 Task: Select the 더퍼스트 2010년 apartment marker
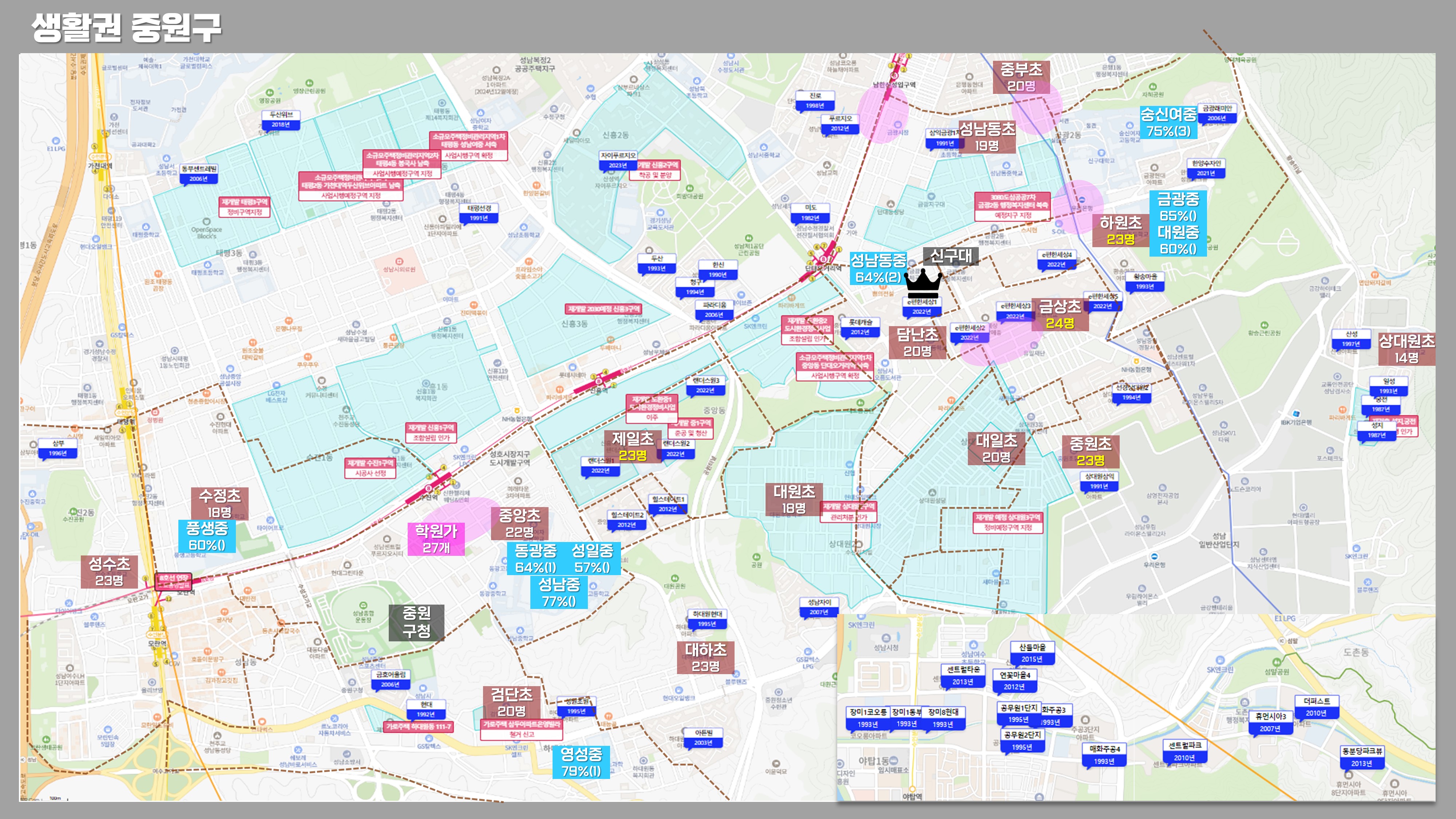[1316, 707]
